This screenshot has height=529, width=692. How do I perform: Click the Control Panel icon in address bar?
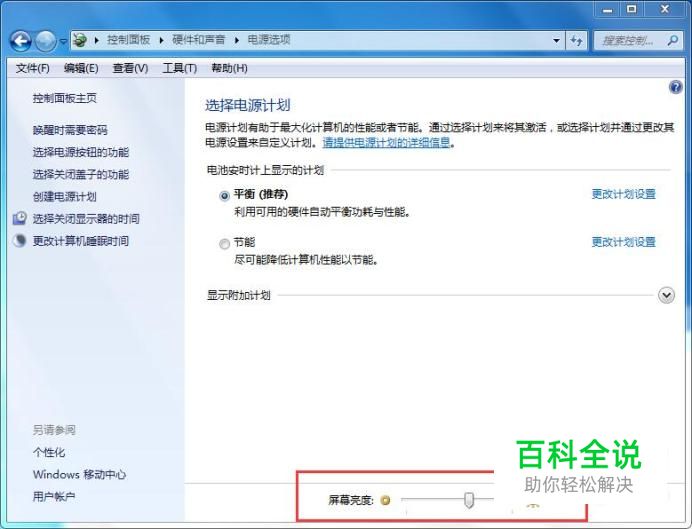click(x=80, y=40)
